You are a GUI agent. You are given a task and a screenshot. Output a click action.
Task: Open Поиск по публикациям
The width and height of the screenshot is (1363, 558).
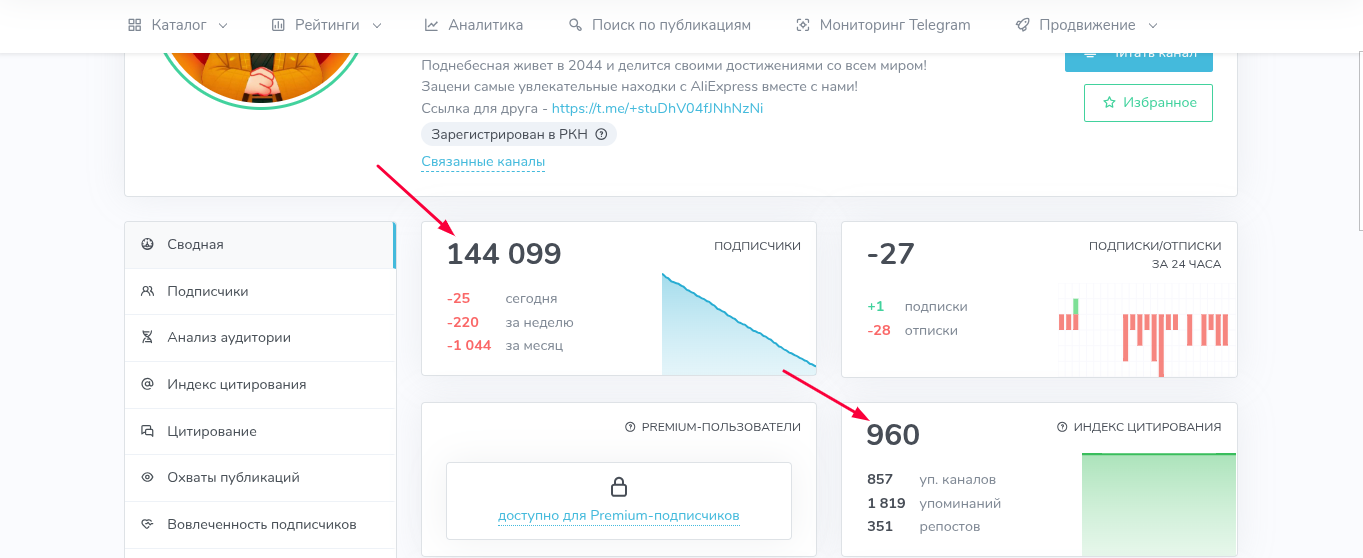coord(659,25)
